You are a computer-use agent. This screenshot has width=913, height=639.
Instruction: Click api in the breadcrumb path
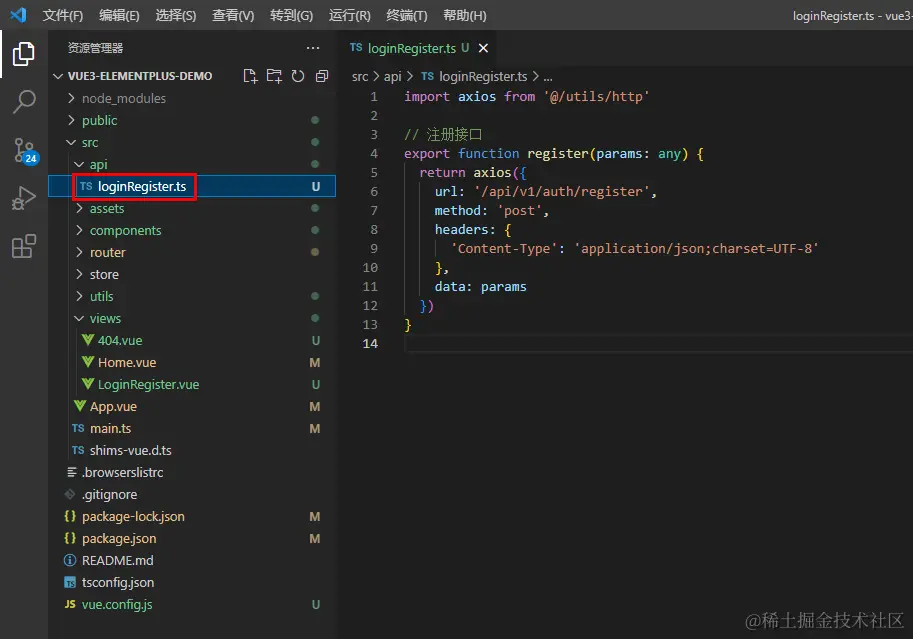(x=392, y=76)
